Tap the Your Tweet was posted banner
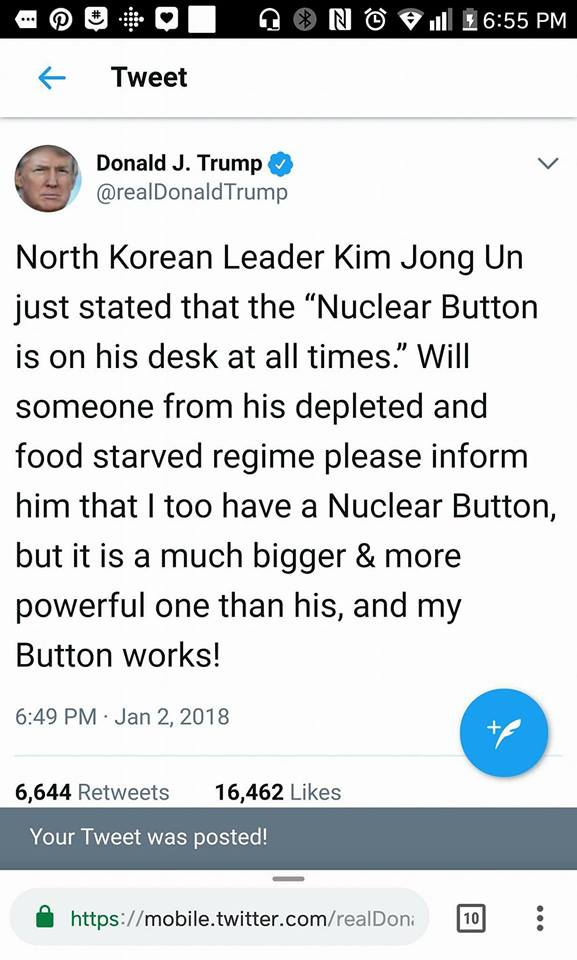Viewport: 577px width, 960px height. (288, 838)
